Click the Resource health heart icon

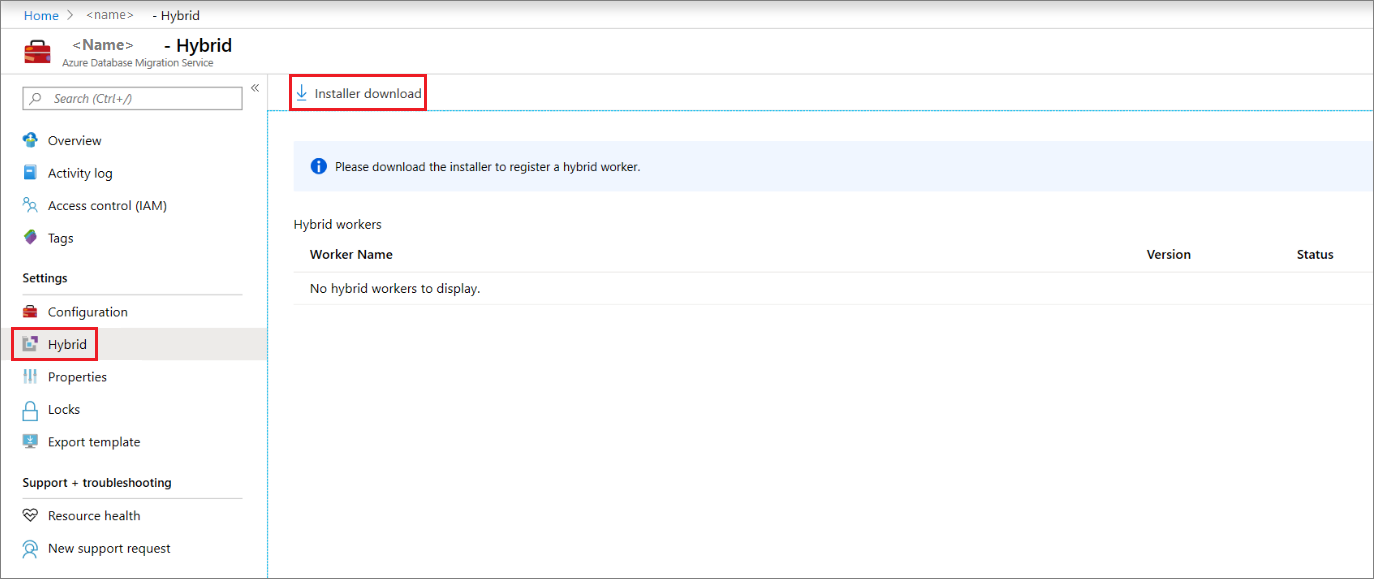pos(30,516)
